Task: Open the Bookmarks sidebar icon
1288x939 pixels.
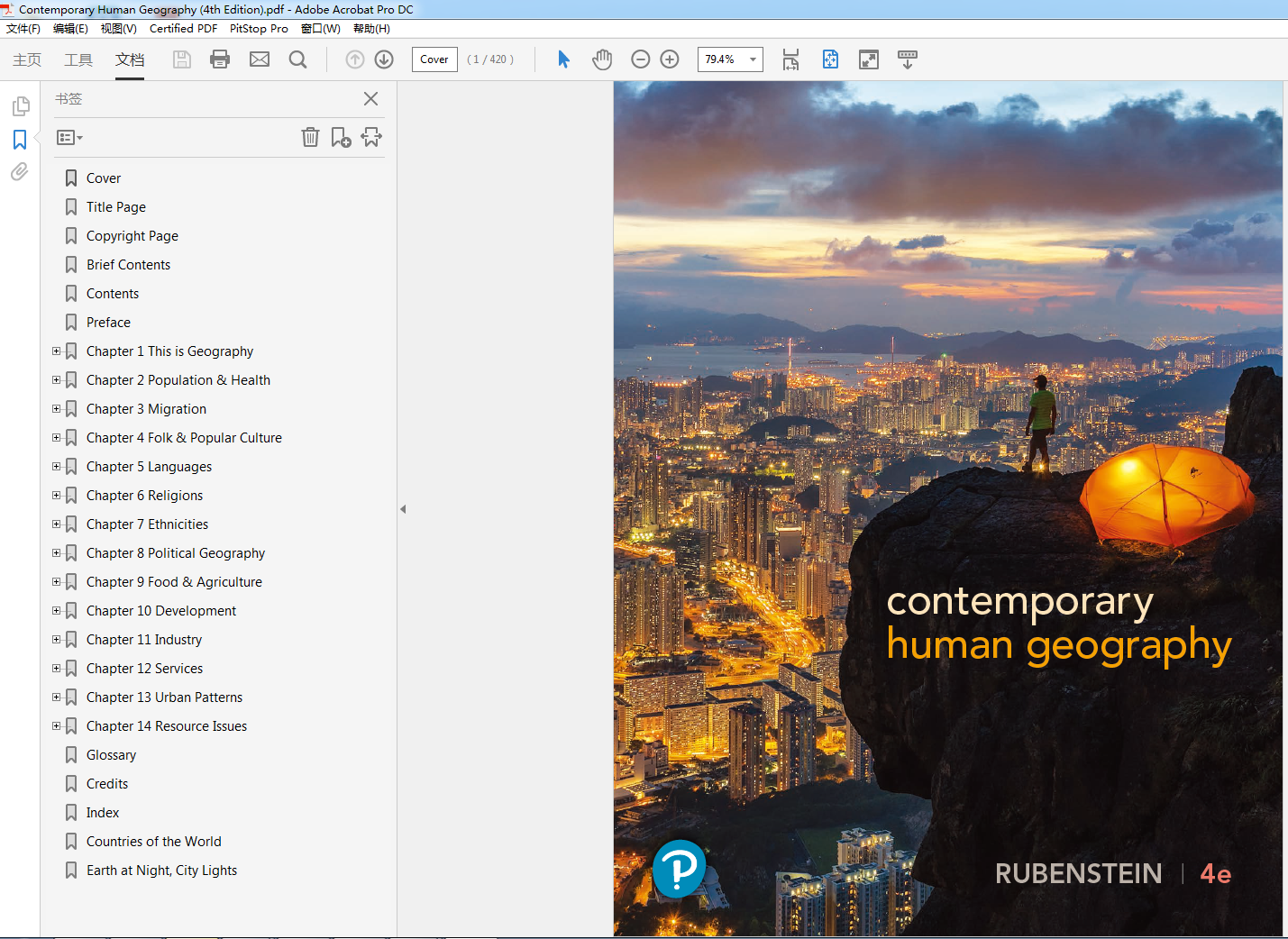Action: [20, 140]
